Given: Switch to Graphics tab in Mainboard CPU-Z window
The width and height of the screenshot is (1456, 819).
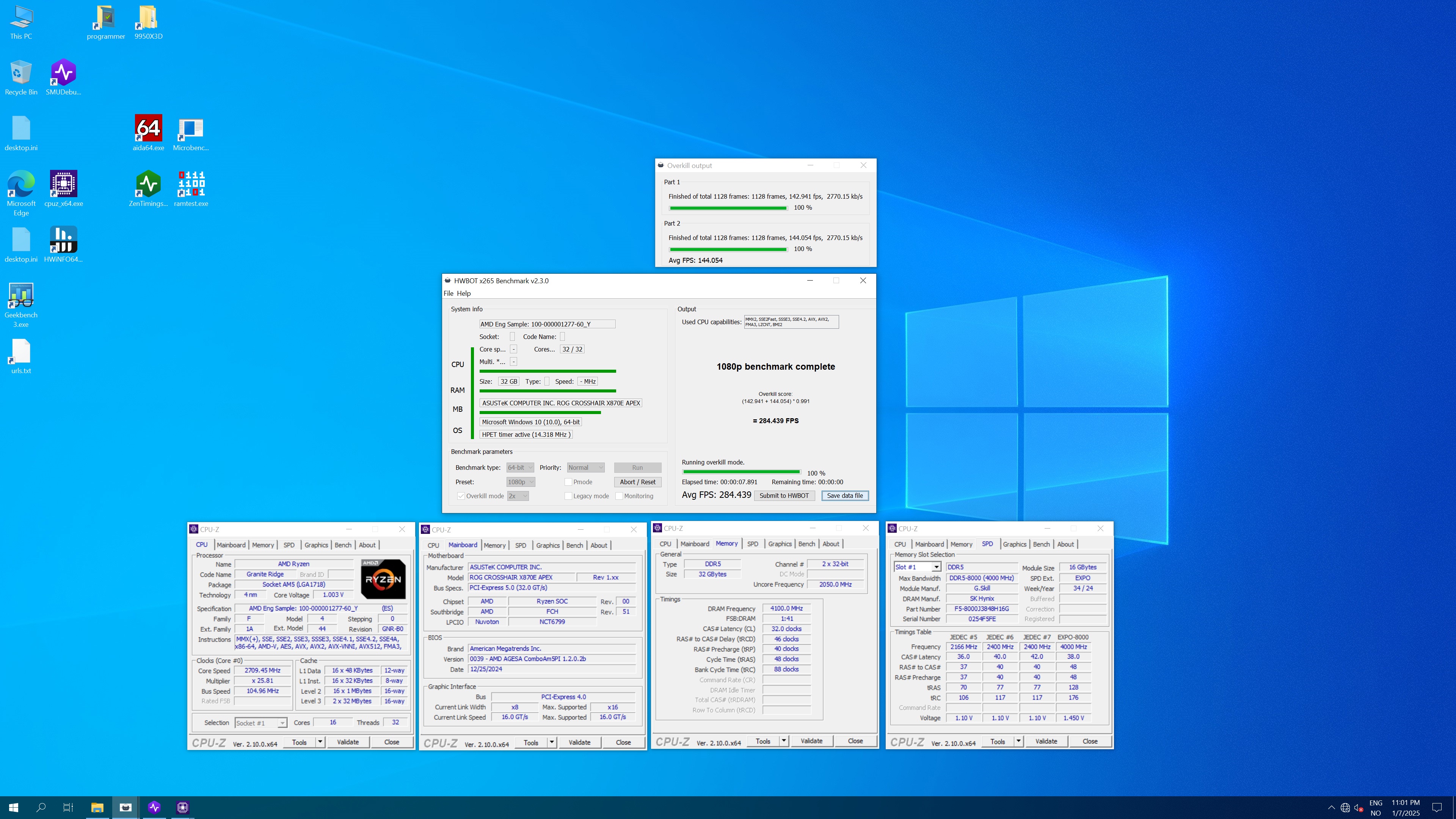Looking at the screenshot, I should 548,546.
